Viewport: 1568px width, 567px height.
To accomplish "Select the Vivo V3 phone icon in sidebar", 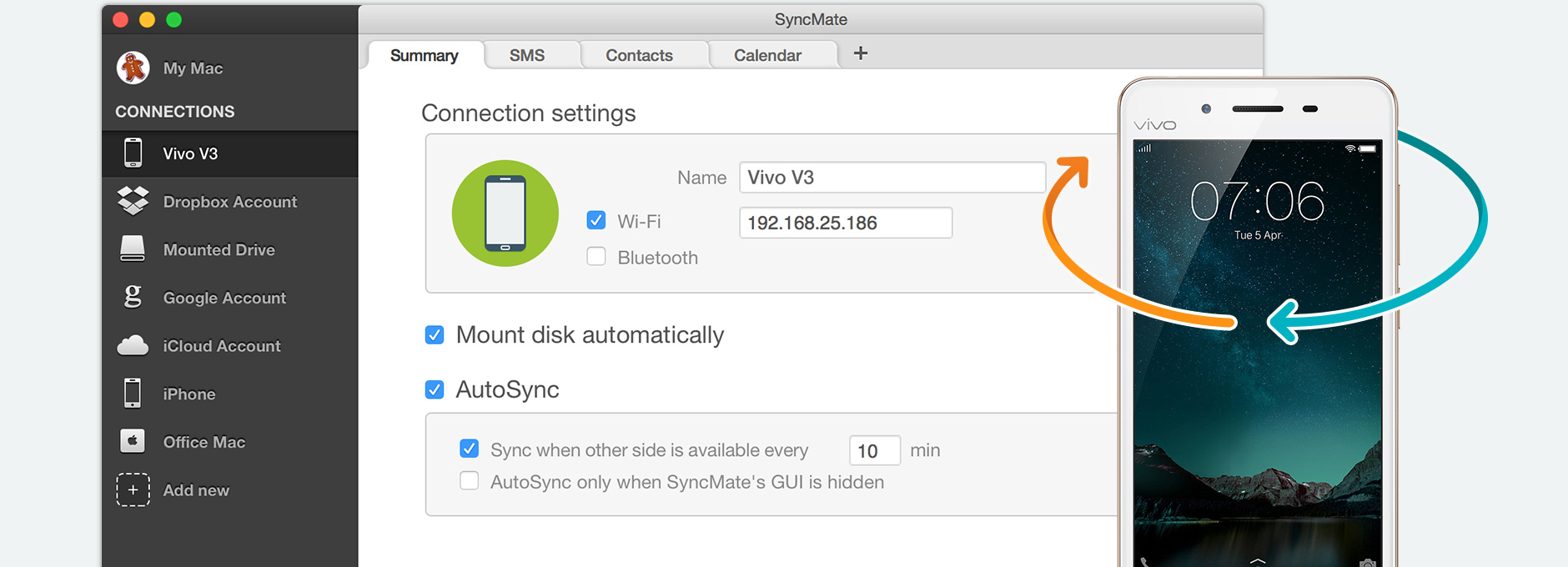I will (133, 153).
